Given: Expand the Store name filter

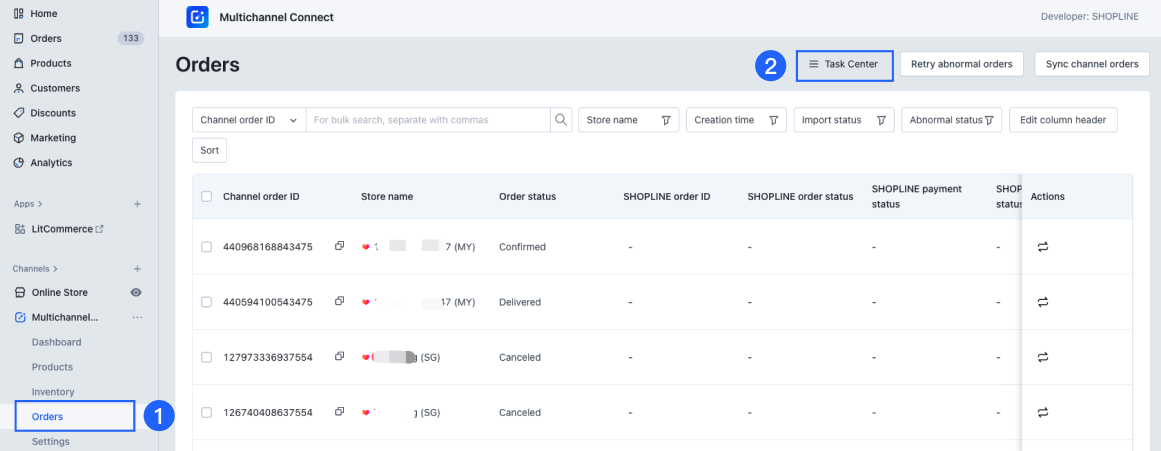Looking at the screenshot, I should (x=628, y=120).
